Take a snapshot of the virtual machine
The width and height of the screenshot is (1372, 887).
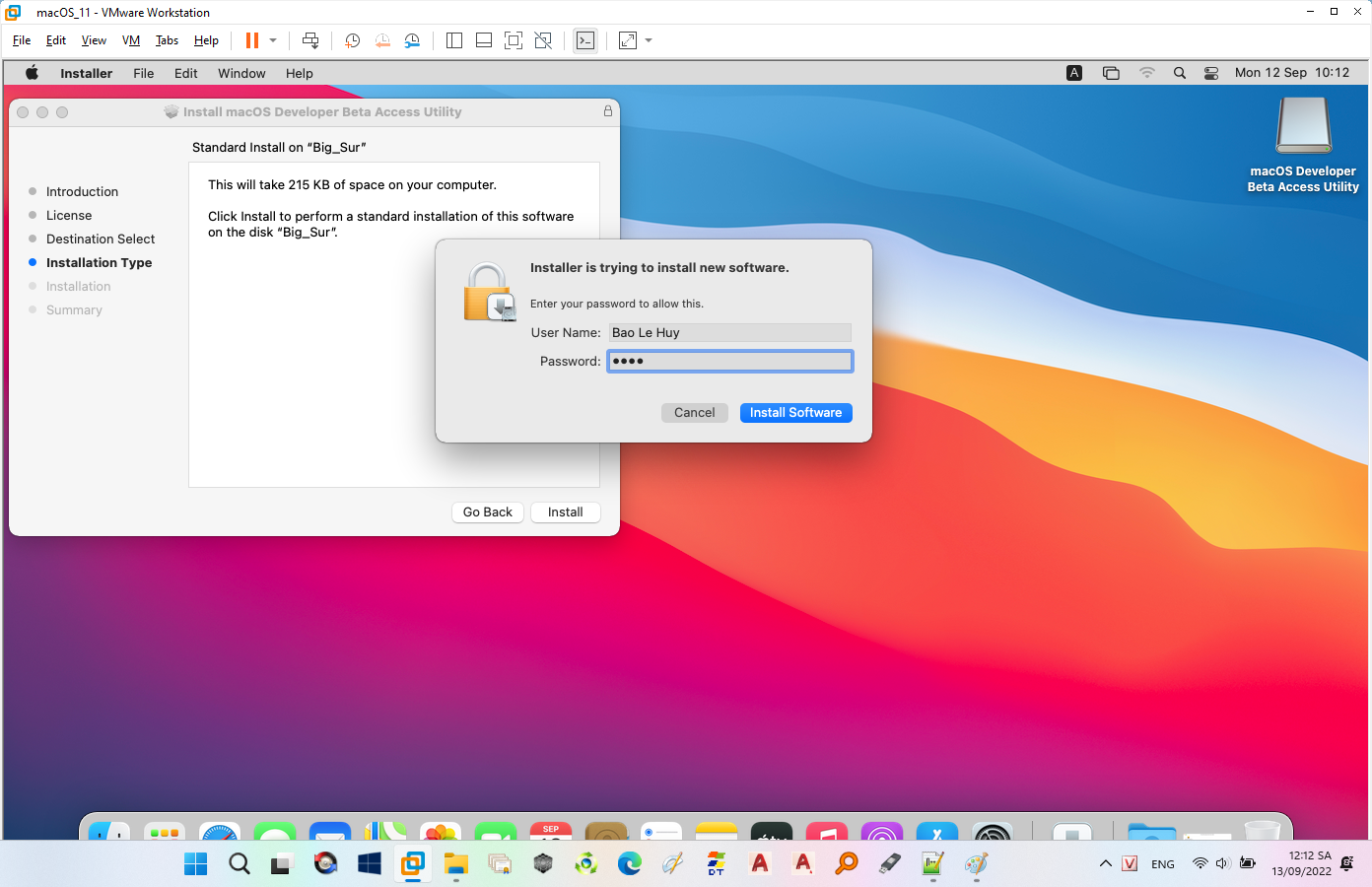coord(353,40)
